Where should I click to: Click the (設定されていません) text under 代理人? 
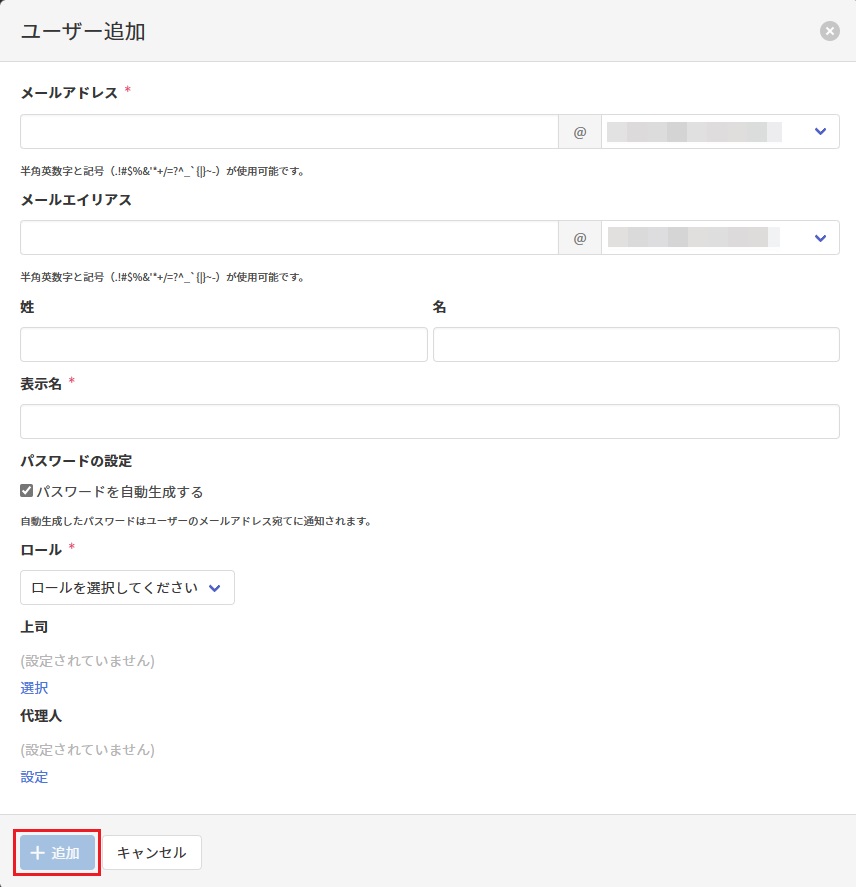tap(88, 749)
